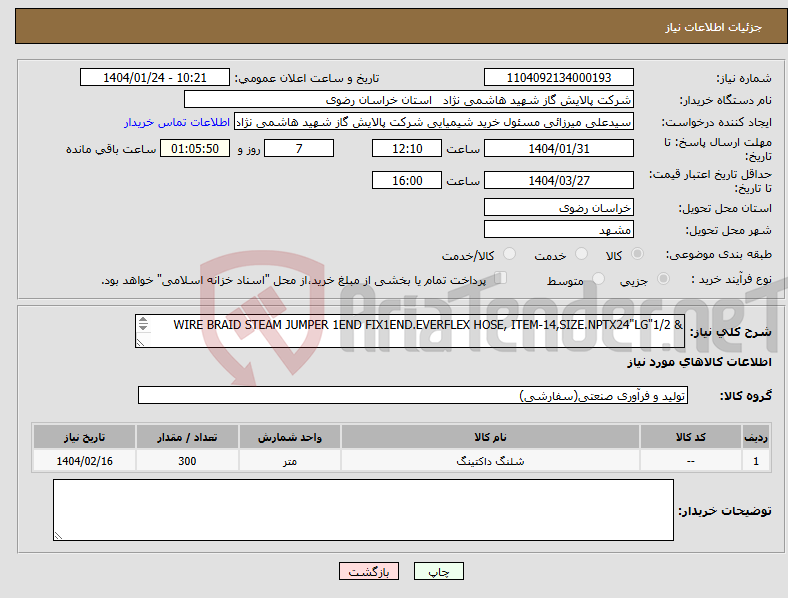Click the WIRE BRAID STEAM JUMPER description box

coord(410,331)
